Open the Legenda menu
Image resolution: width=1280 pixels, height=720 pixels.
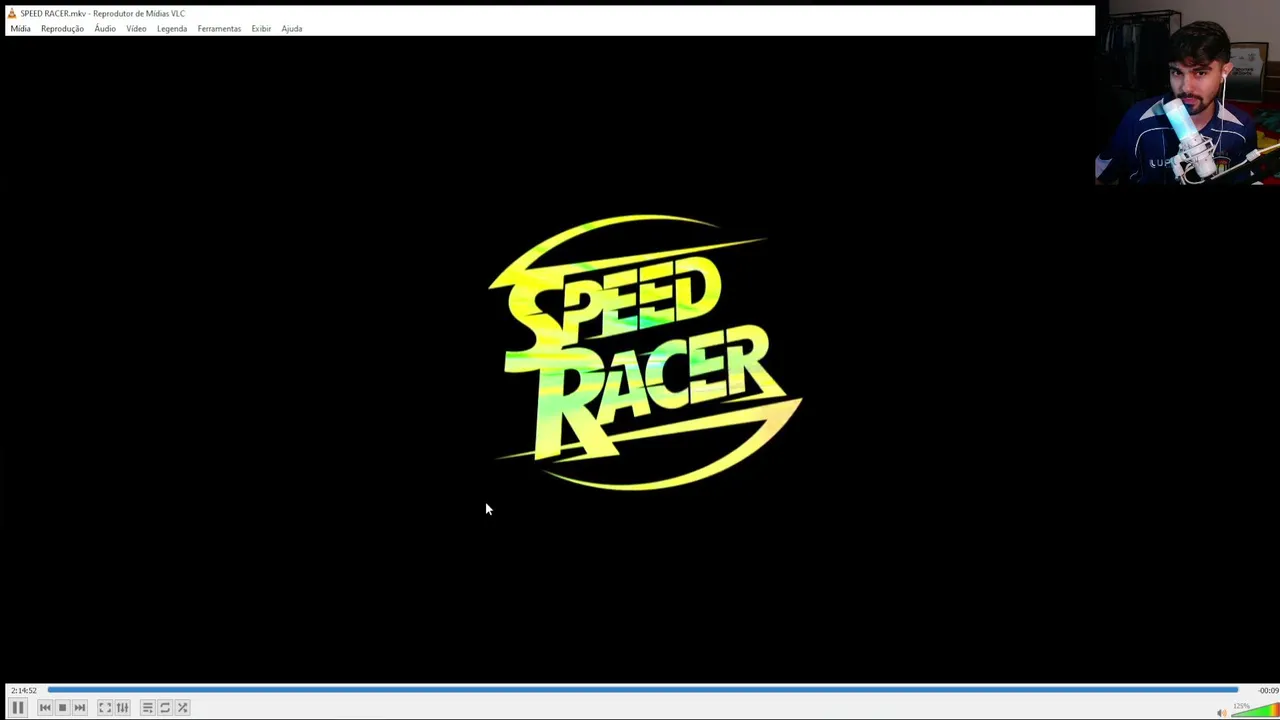pyautogui.click(x=172, y=29)
